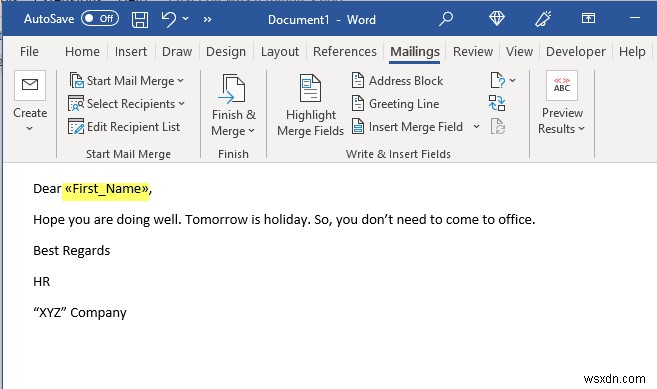Toggle the AutoSave switch
The width and height of the screenshot is (657, 389).
[x=100, y=19]
